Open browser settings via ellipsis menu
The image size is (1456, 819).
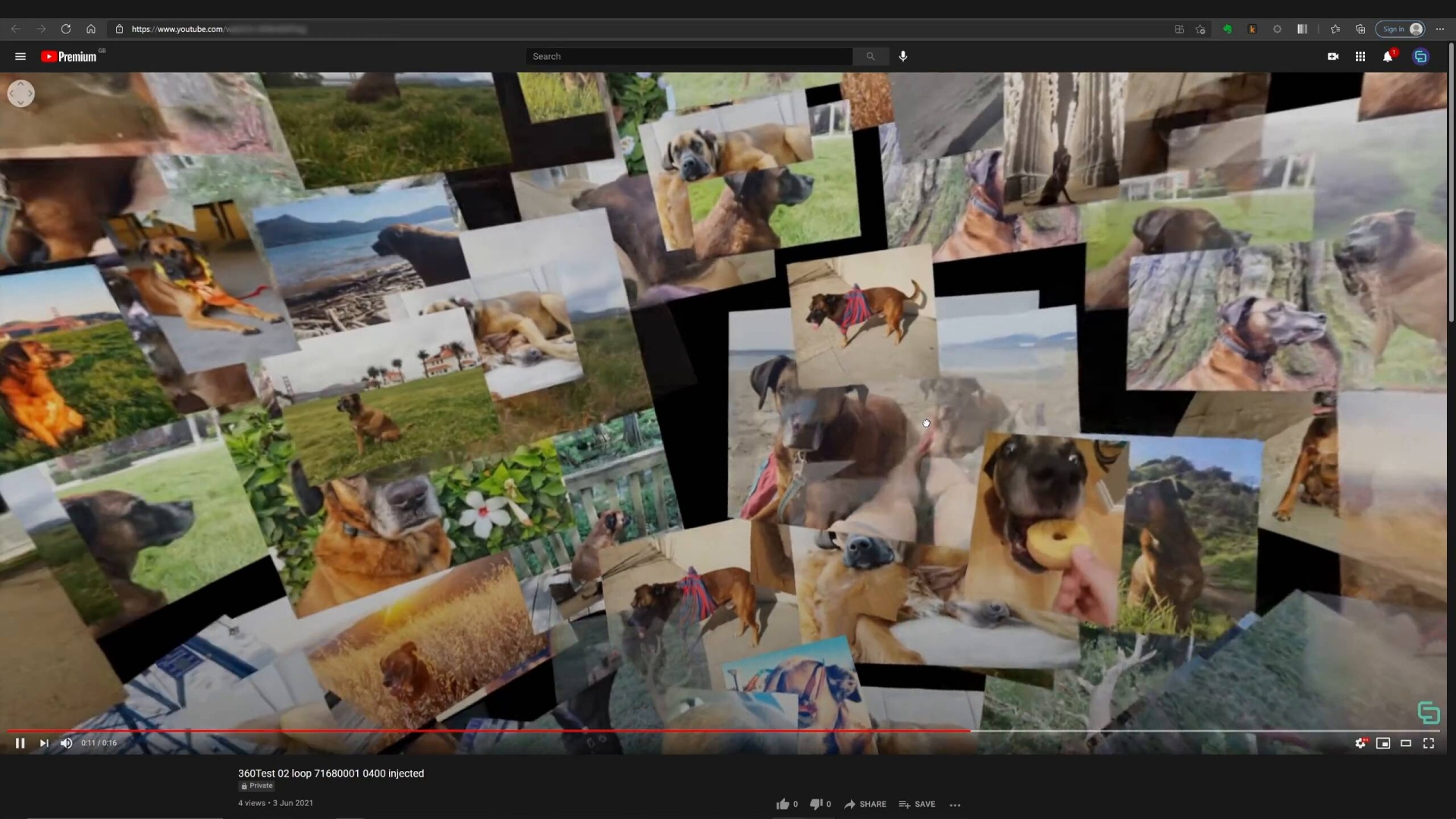tap(1439, 29)
